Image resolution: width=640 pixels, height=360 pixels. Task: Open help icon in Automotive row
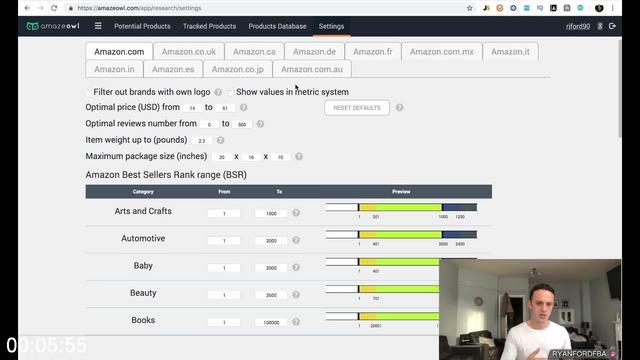[x=296, y=240]
